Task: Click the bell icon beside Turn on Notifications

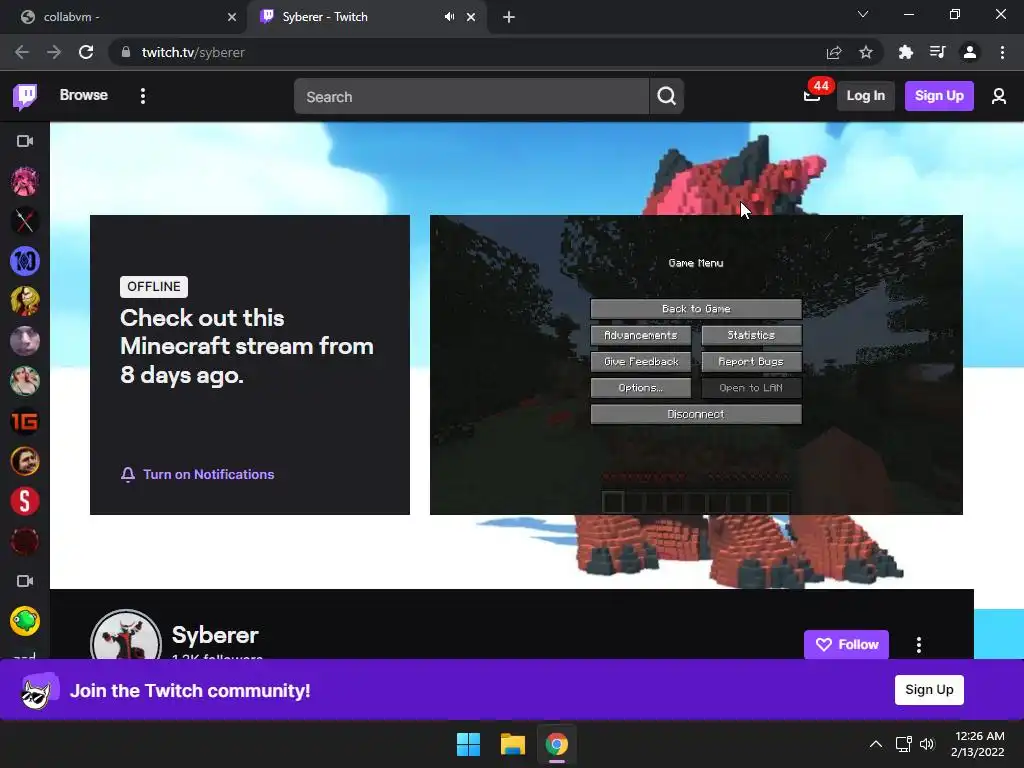Action: pos(128,475)
